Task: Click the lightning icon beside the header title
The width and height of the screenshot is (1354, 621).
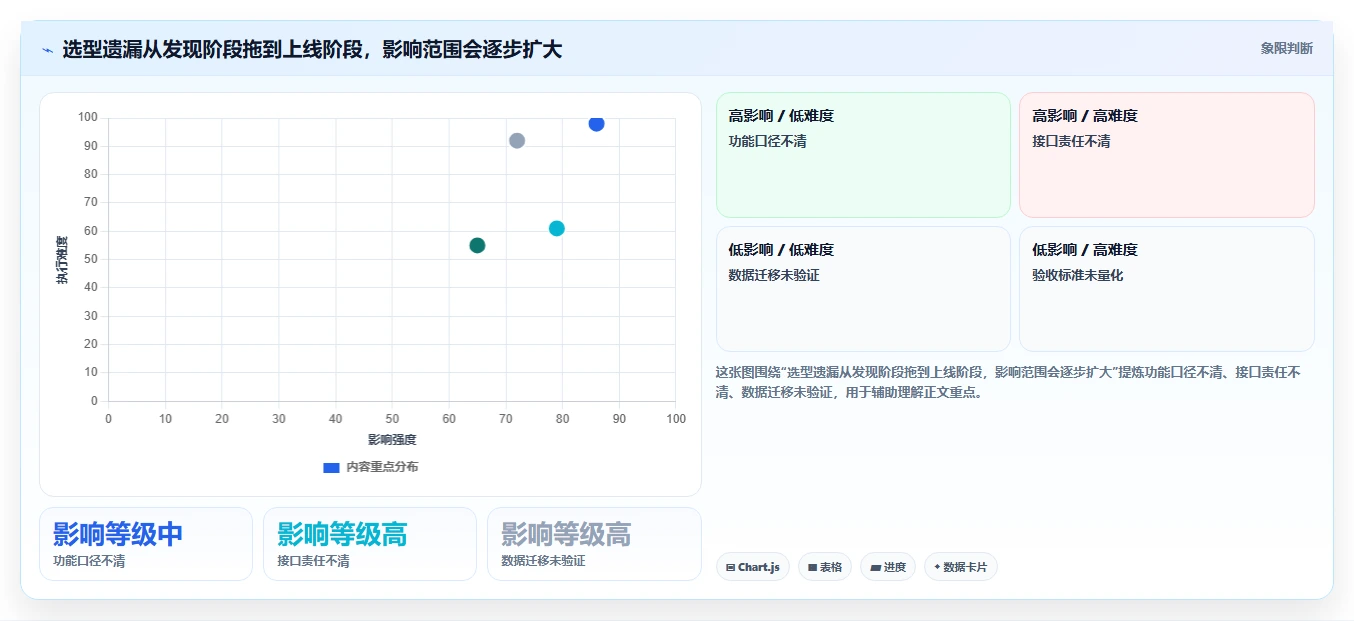Action: [47, 49]
